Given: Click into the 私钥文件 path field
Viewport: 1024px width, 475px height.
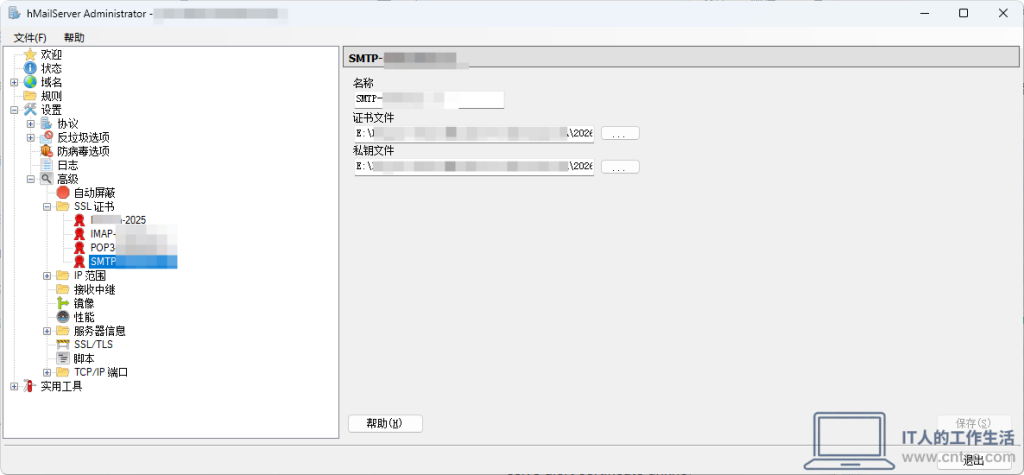Looking at the screenshot, I should tap(474, 167).
